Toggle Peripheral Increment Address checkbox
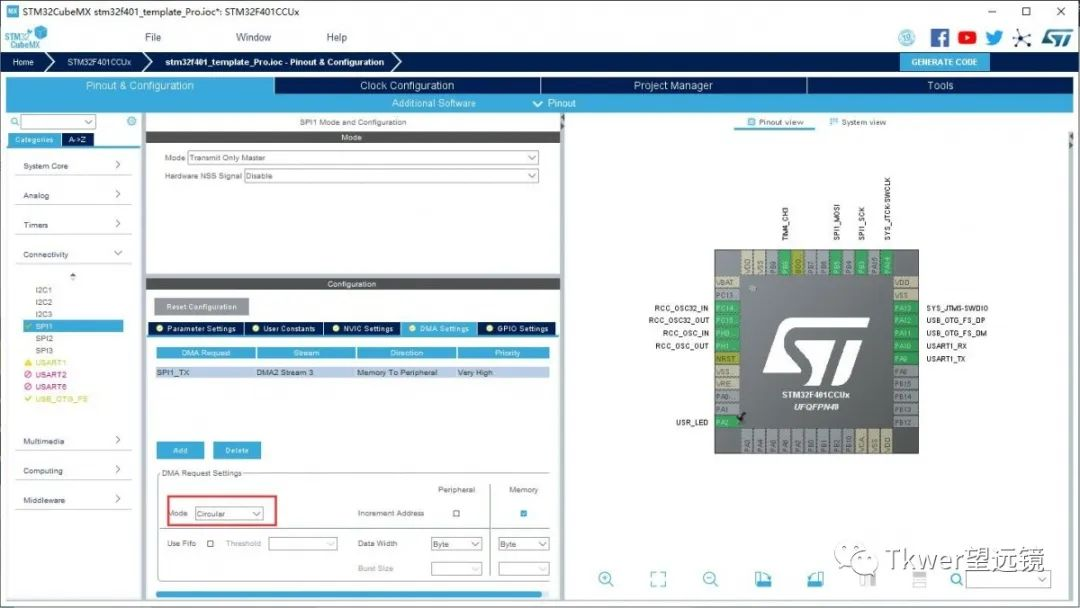Image resolution: width=1080 pixels, height=608 pixels. pyautogui.click(x=456, y=514)
